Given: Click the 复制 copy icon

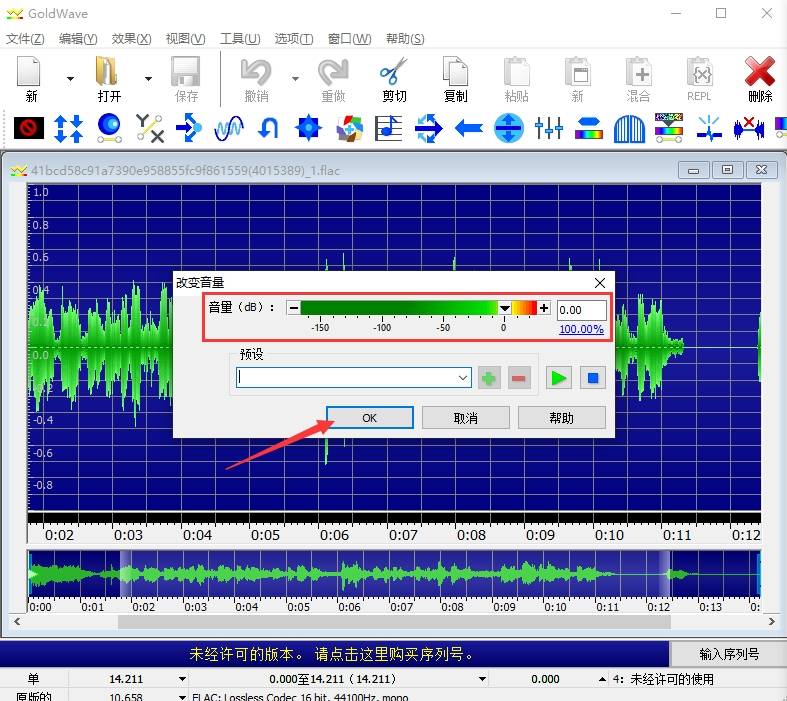Looking at the screenshot, I should (455, 72).
